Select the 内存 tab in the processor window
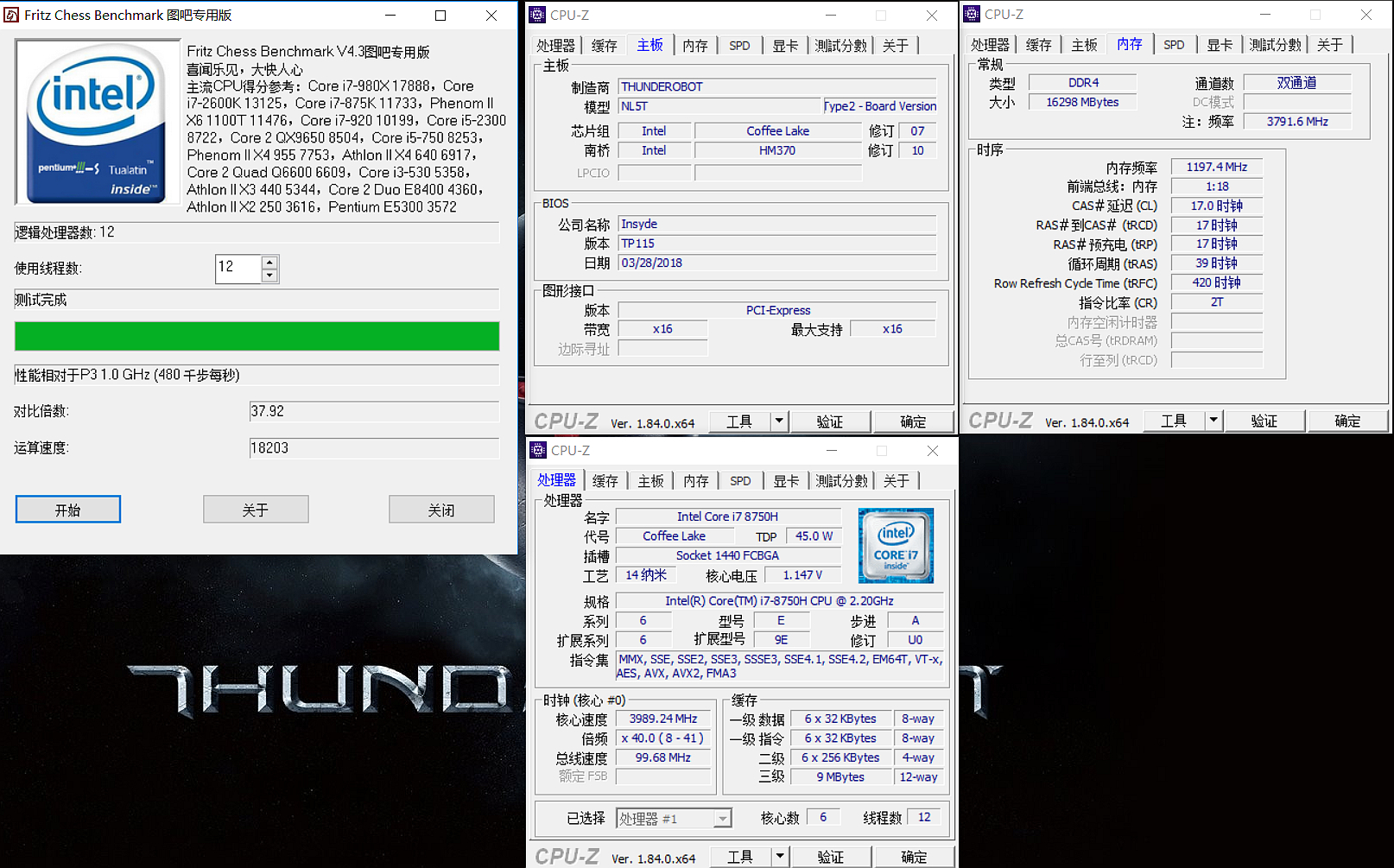 point(696,481)
